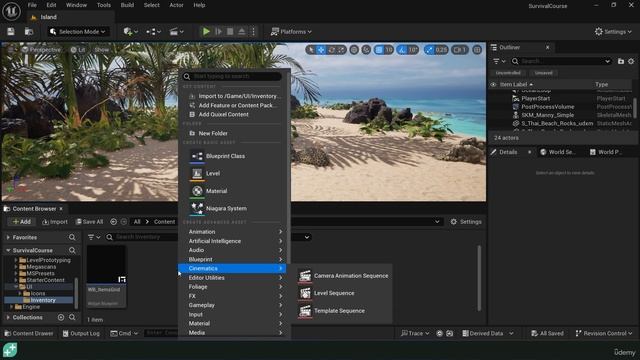Select the Translate gizmo tool
Viewport: 640px width, 360px height.
click(321, 50)
